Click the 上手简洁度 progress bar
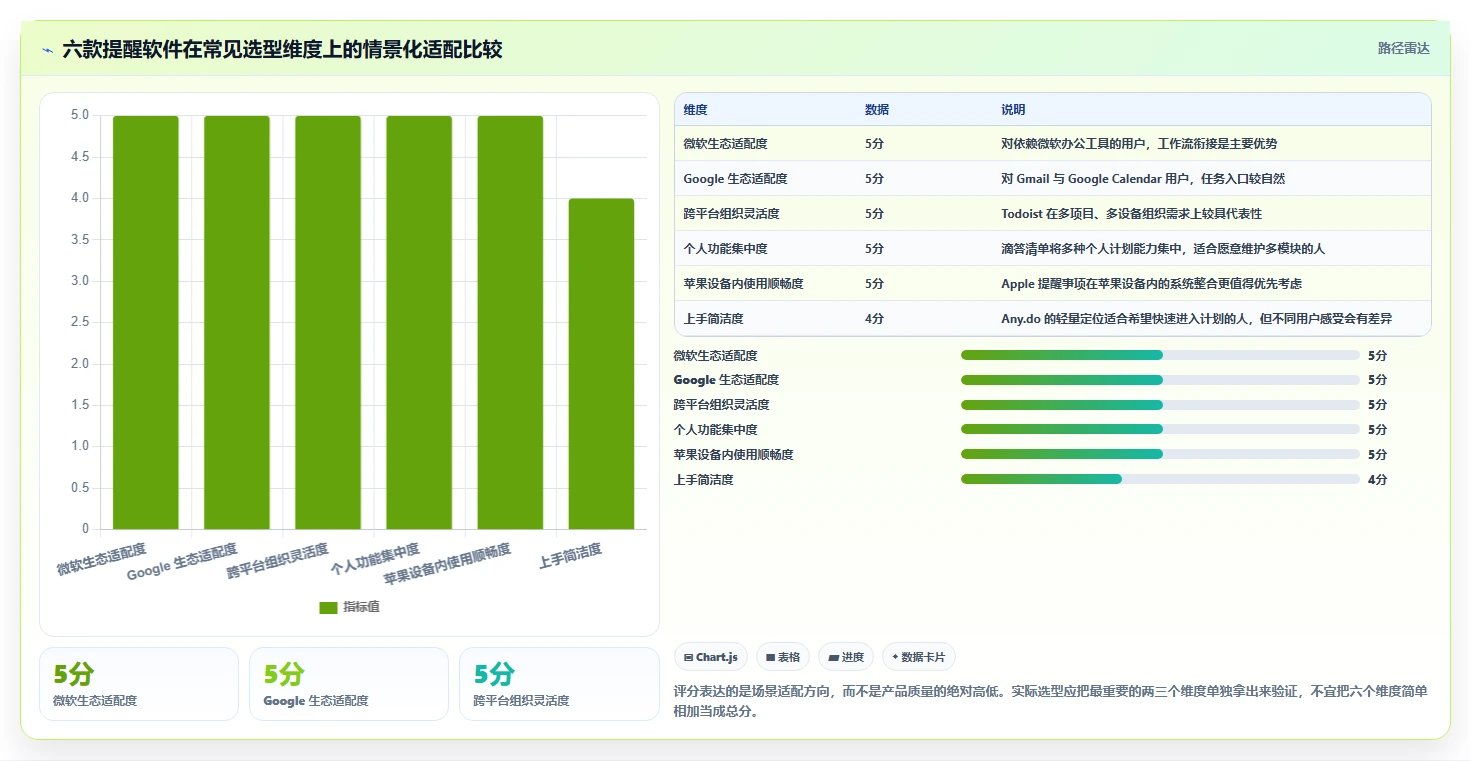This screenshot has width=1471, height=761. pyautogui.click(x=1160, y=479)
